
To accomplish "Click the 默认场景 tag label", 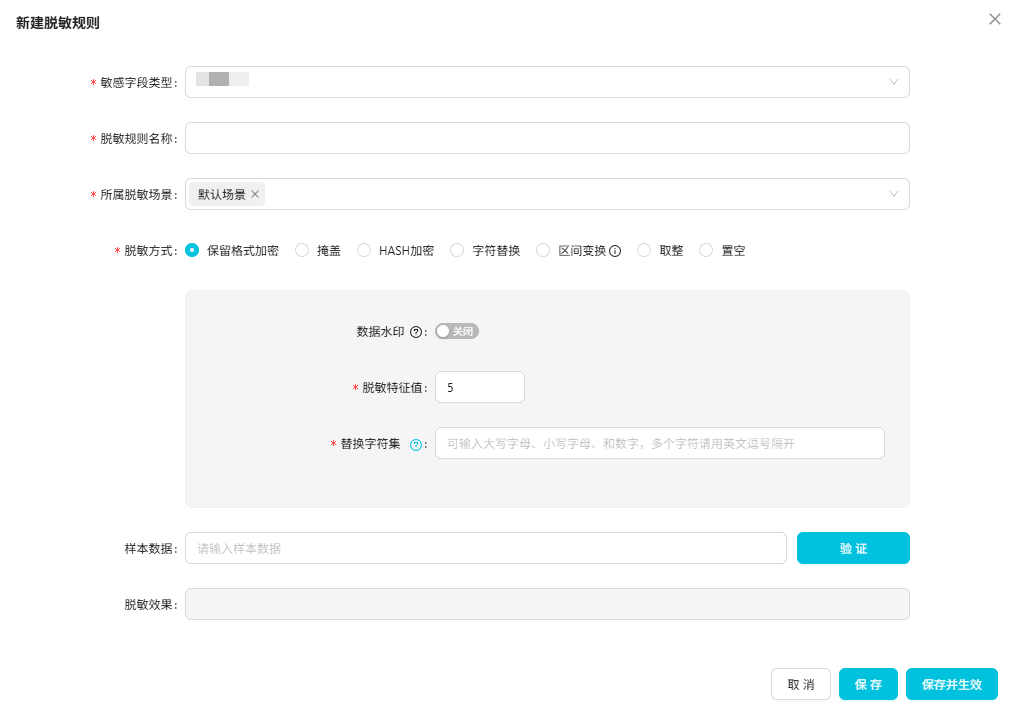I will [x=222, y=195].
